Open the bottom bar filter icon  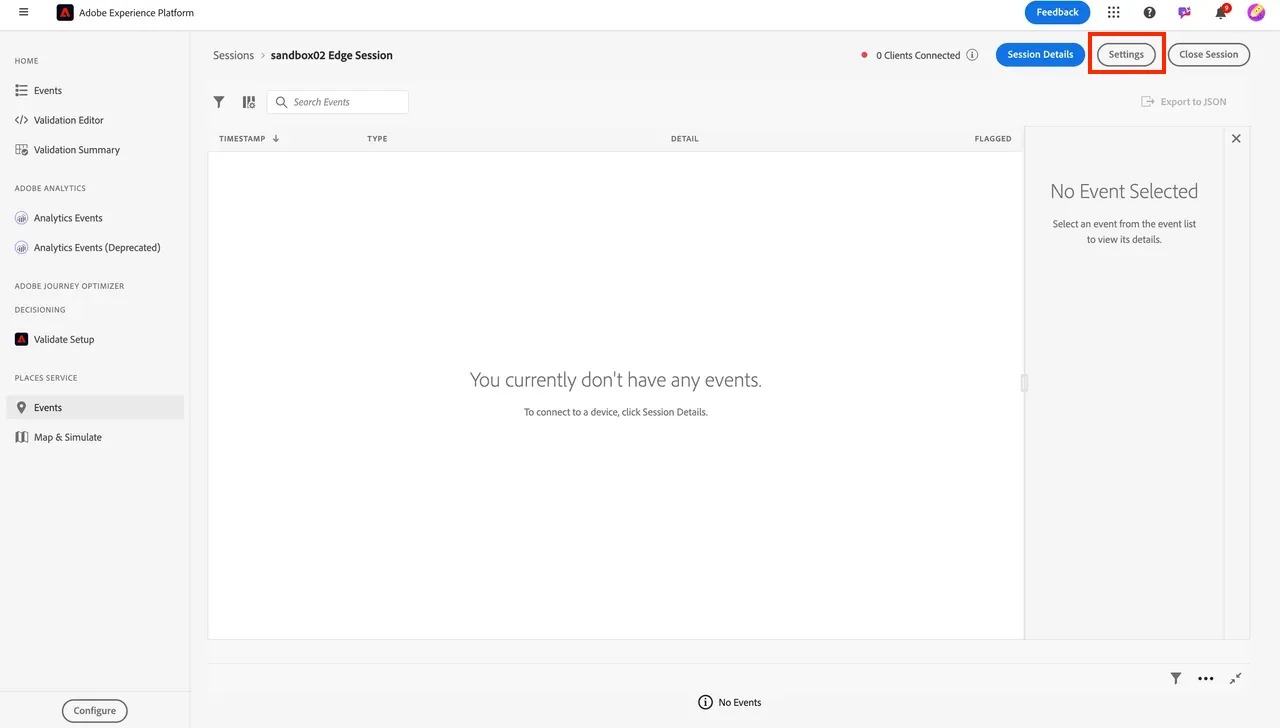coord(1176,678)
